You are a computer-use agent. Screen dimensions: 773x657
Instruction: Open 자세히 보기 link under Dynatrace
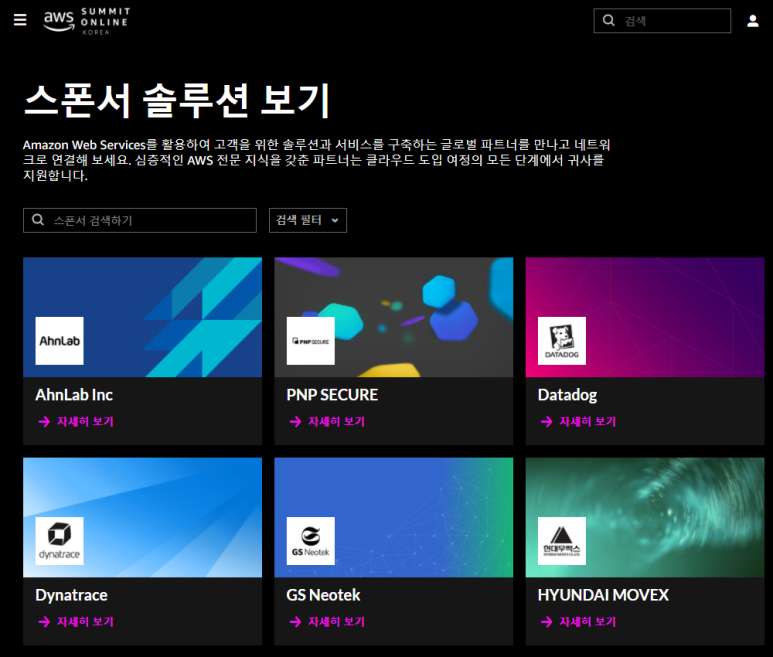point(76,622)
